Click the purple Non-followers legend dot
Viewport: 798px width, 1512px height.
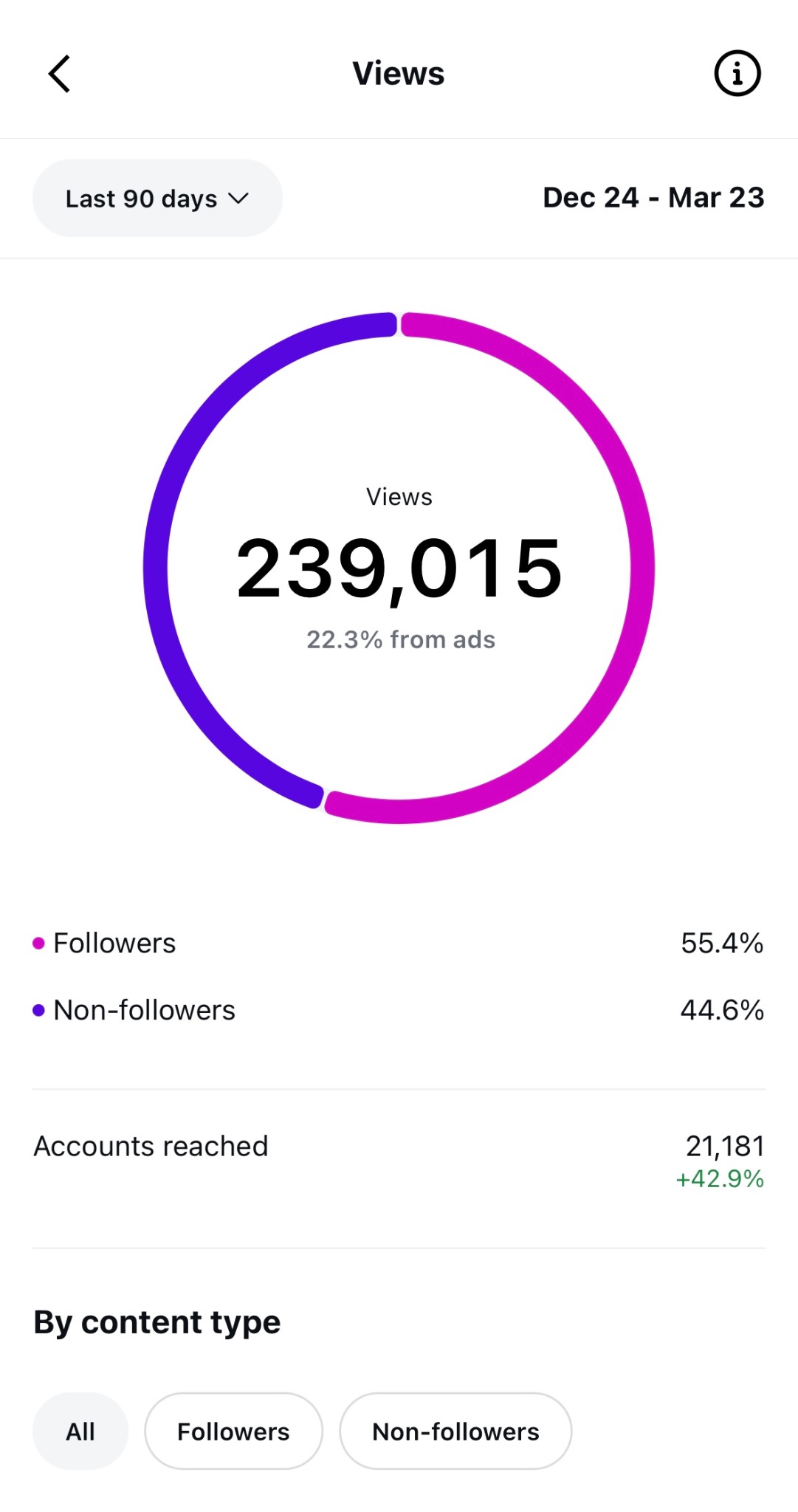coord(39,1010)
